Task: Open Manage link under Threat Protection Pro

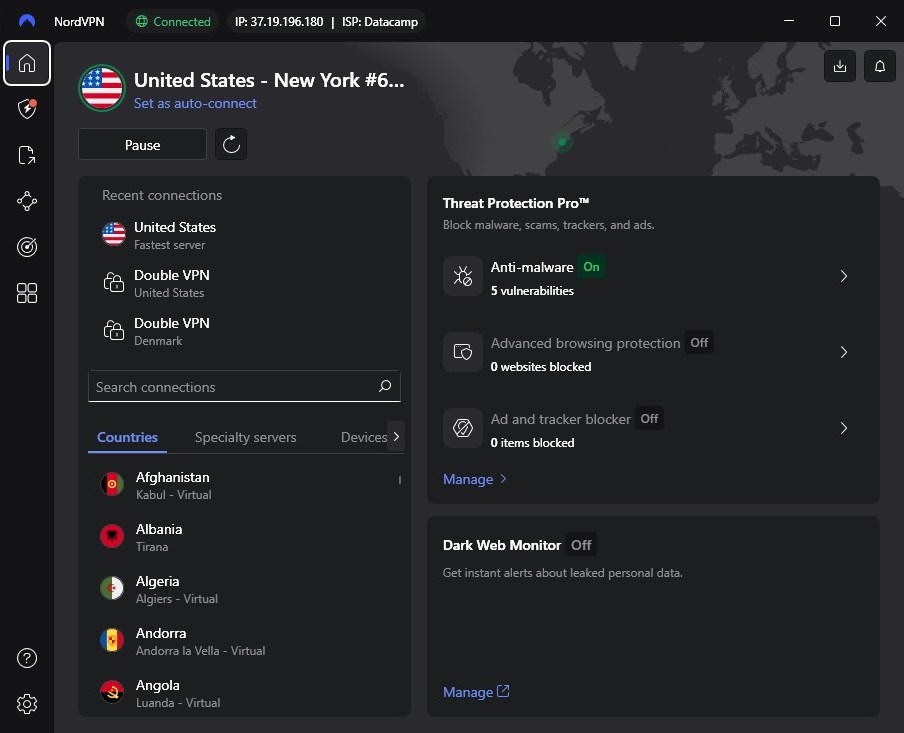Action: [x=474, y=479]
